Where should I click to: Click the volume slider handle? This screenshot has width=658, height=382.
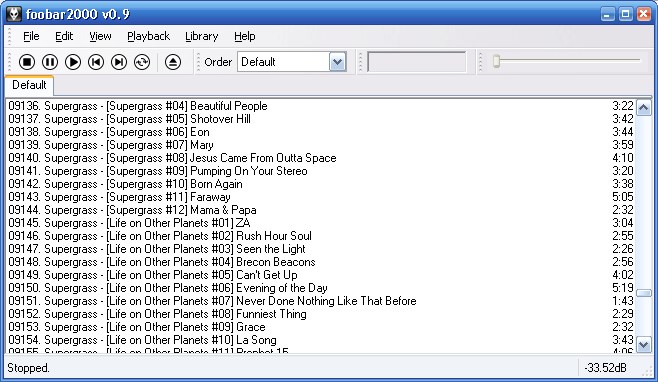click(496, 61)
